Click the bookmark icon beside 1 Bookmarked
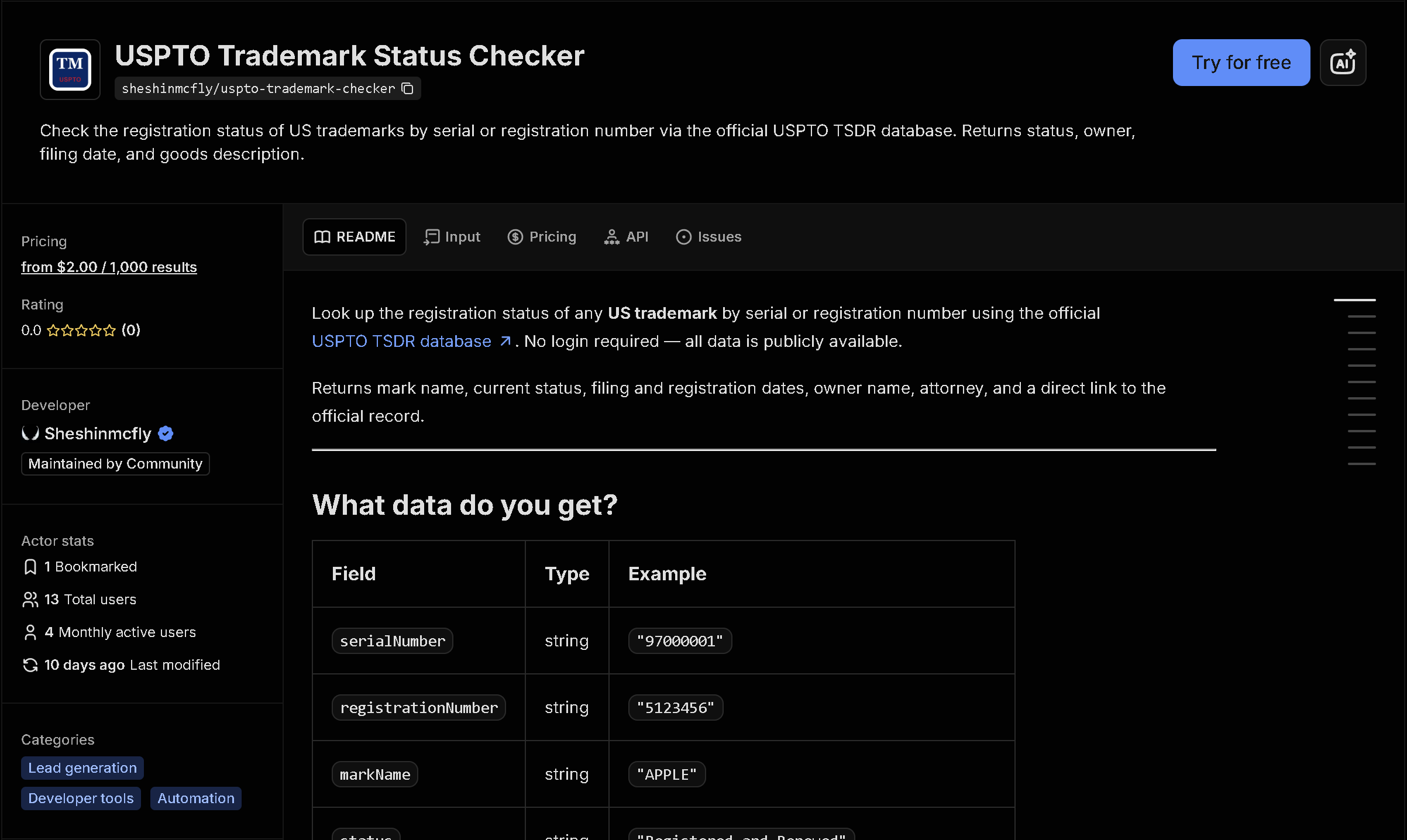 click(x=30, y=567)
